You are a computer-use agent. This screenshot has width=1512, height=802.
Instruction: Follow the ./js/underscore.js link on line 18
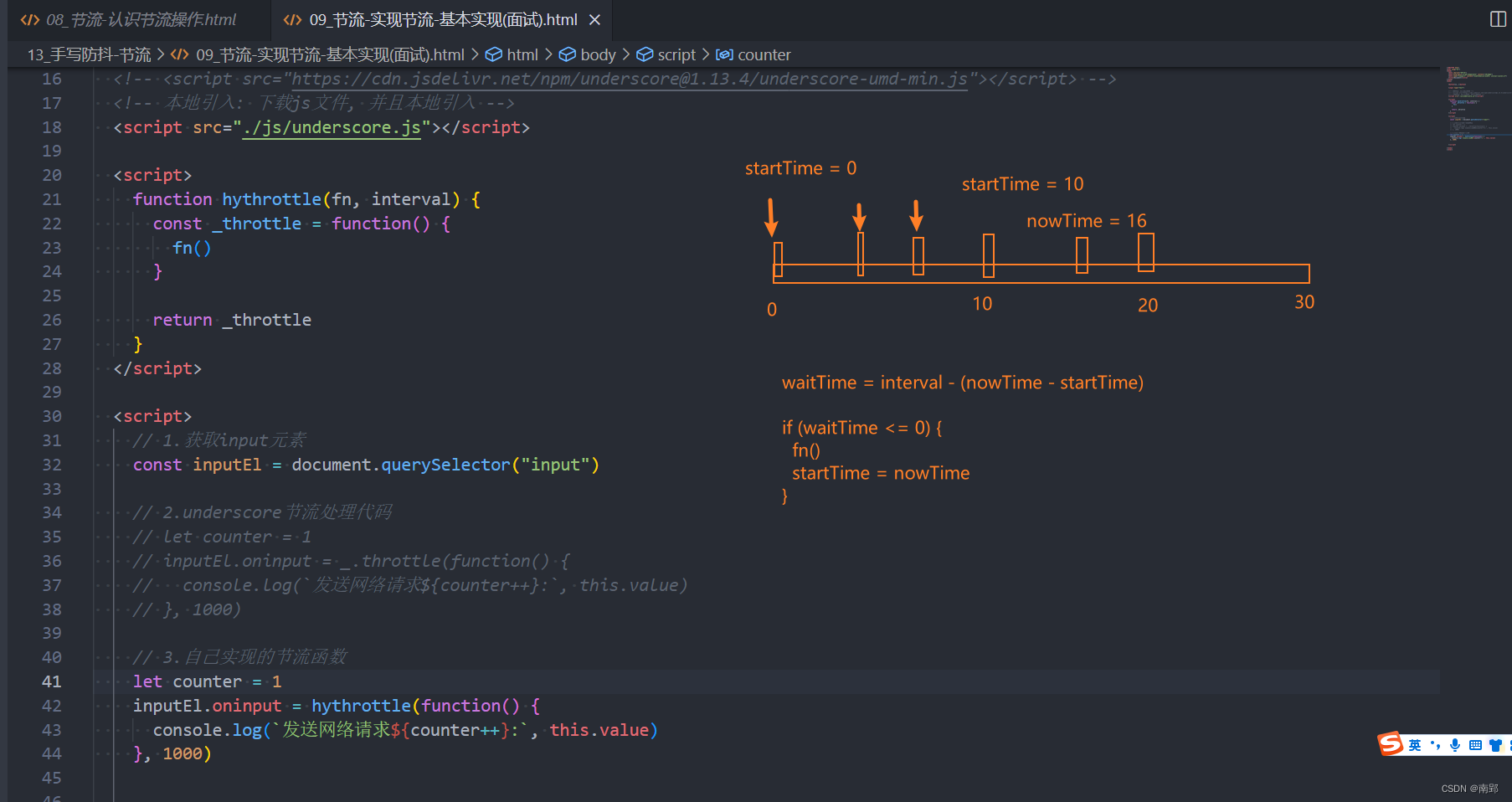point(332,127)
